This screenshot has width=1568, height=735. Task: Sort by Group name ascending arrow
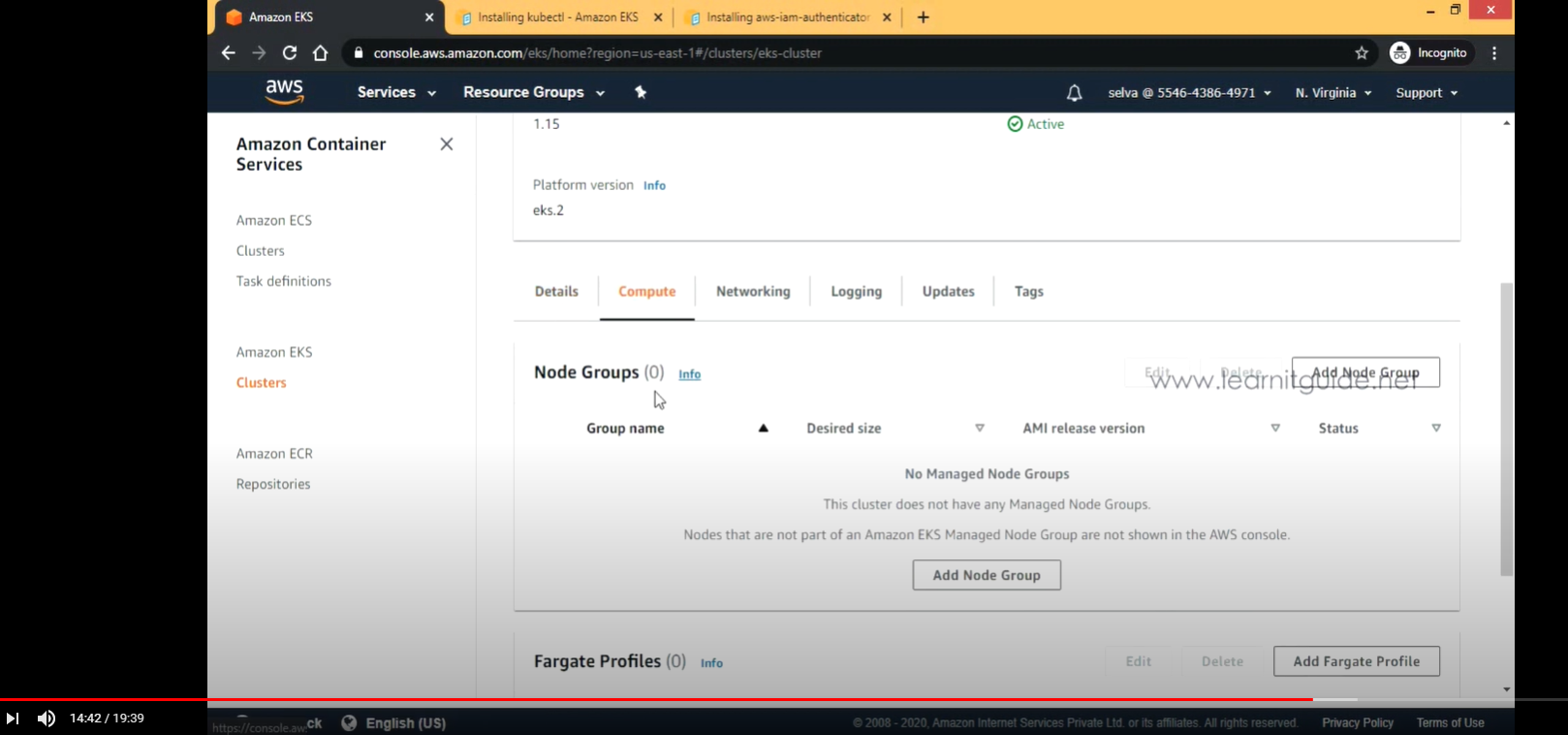coord(763,429)
